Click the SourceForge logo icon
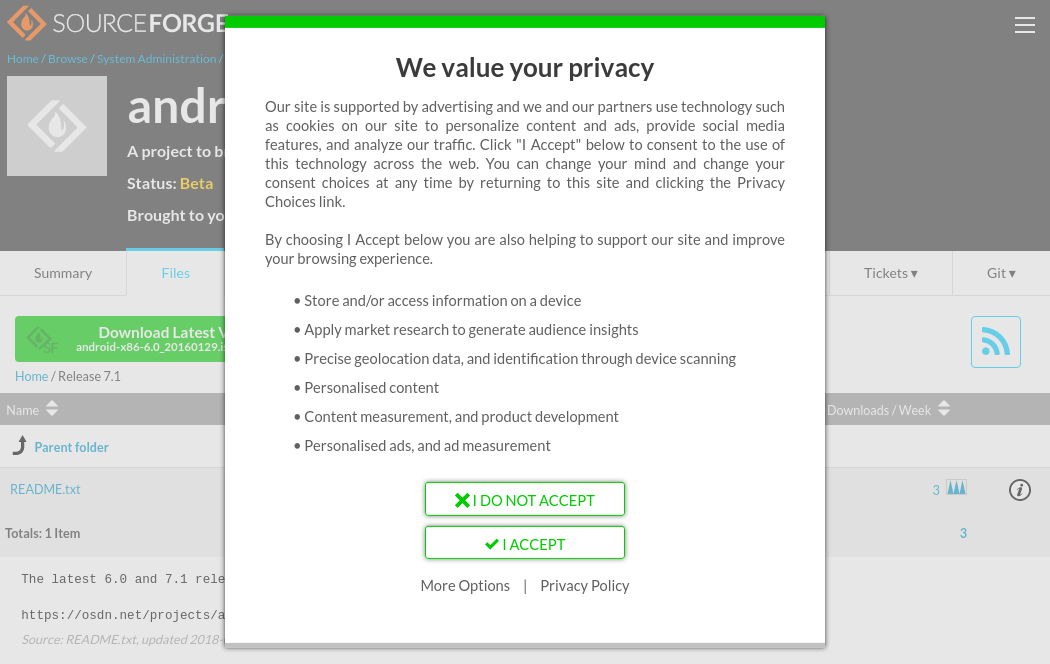Image resolution: width=1050 pixels, height=664 pixels. [26, 23]
